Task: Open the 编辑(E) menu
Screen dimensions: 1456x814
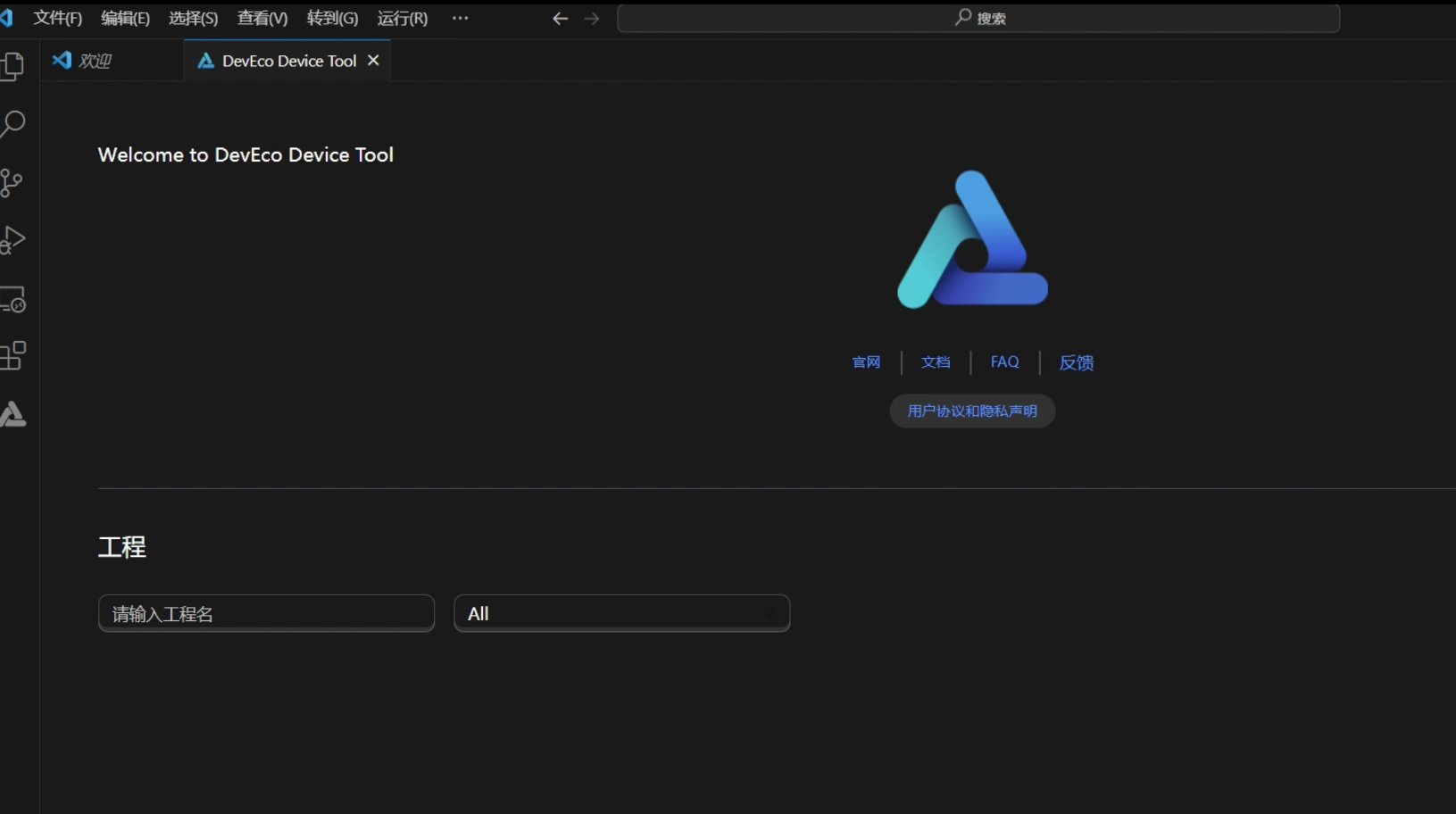Action: tap(125, 18)
